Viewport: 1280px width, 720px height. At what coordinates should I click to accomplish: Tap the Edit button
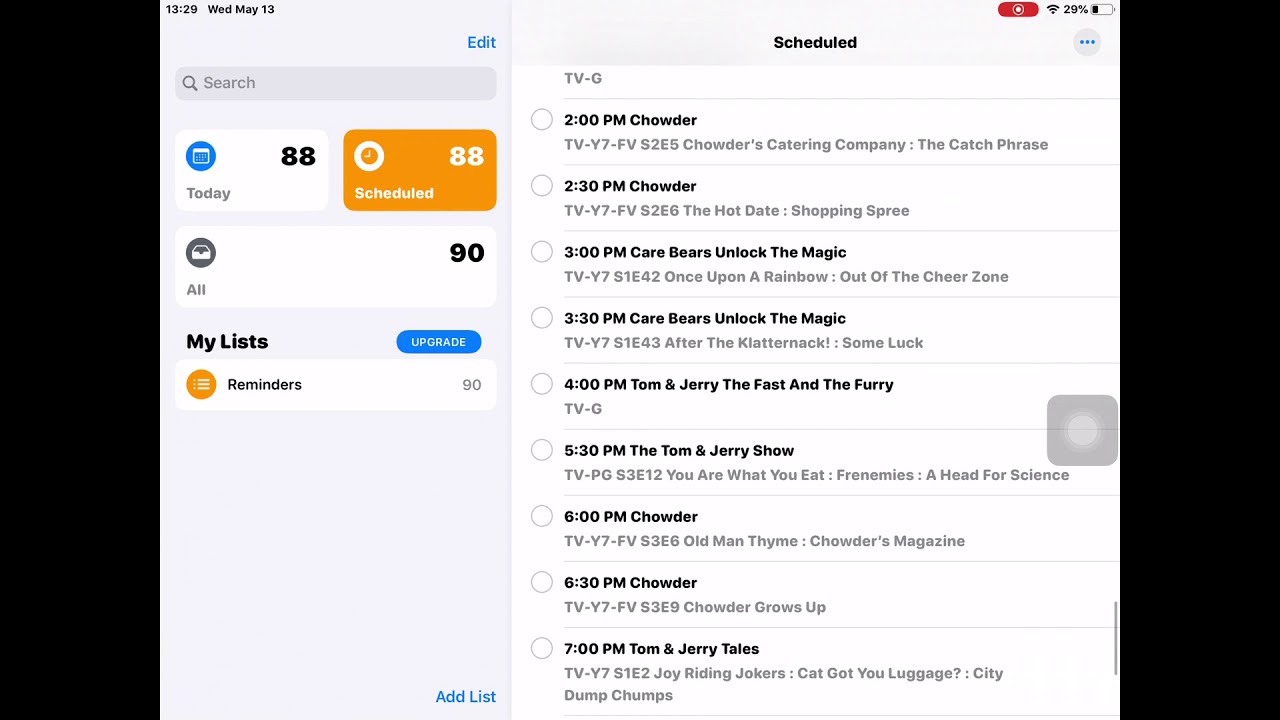tap(481, 42)
